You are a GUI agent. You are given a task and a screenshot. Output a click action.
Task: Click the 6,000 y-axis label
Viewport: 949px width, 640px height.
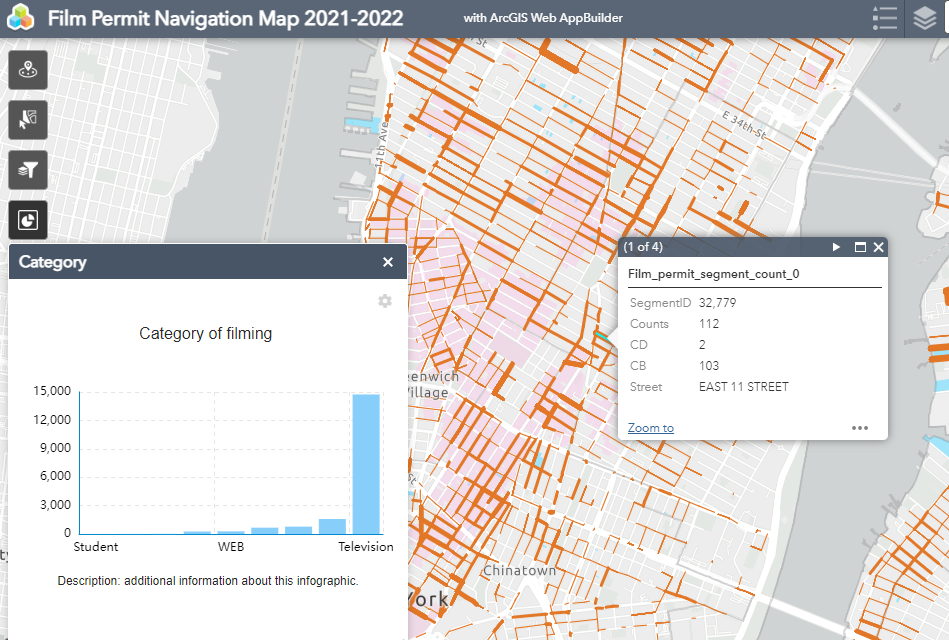(55, 476)
